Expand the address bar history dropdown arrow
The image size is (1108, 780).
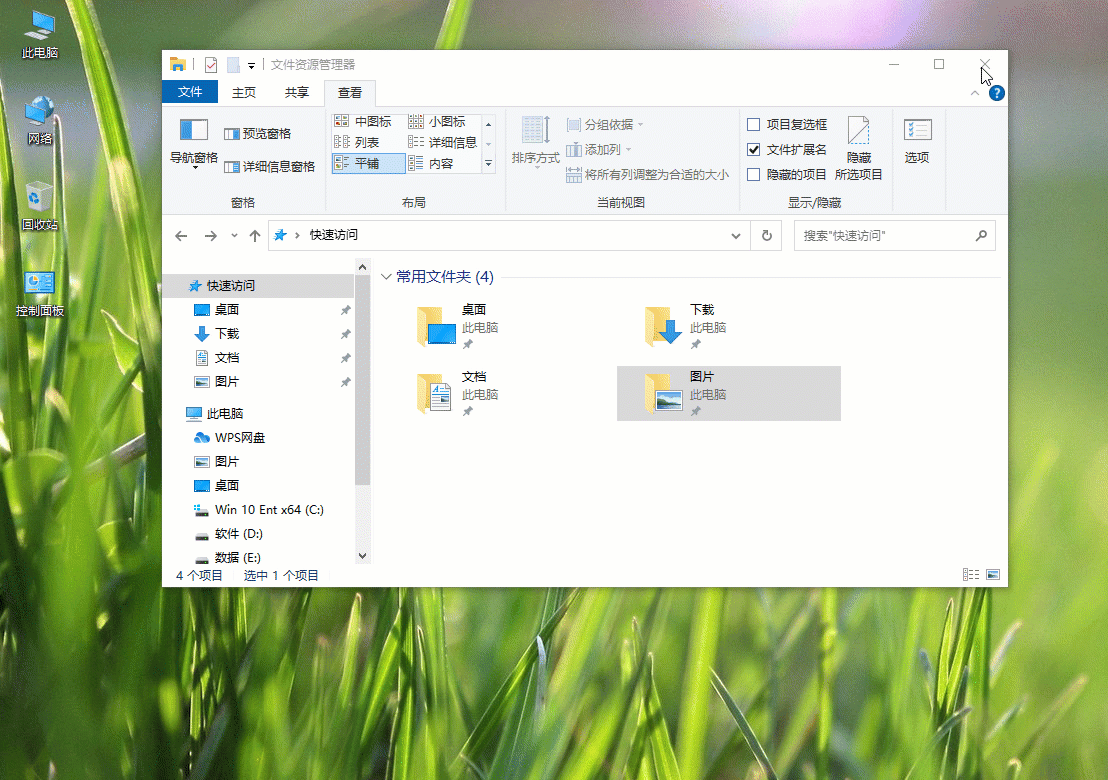(x=736, y=236)
